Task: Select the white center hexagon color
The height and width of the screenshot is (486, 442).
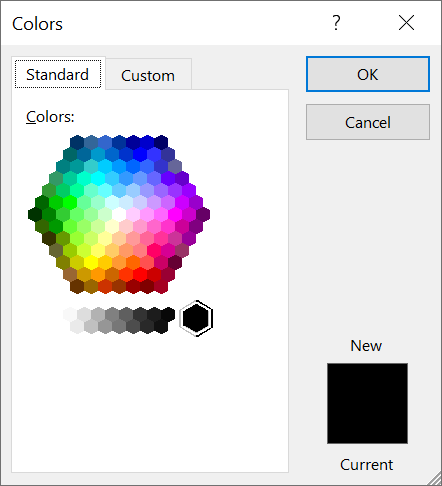Action: click(119, 214)
